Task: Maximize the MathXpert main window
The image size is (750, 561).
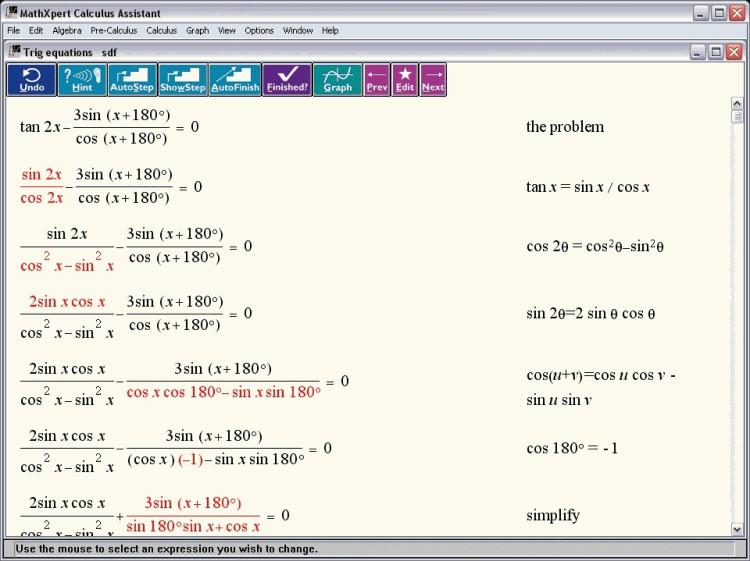Action: coord(719,13)
